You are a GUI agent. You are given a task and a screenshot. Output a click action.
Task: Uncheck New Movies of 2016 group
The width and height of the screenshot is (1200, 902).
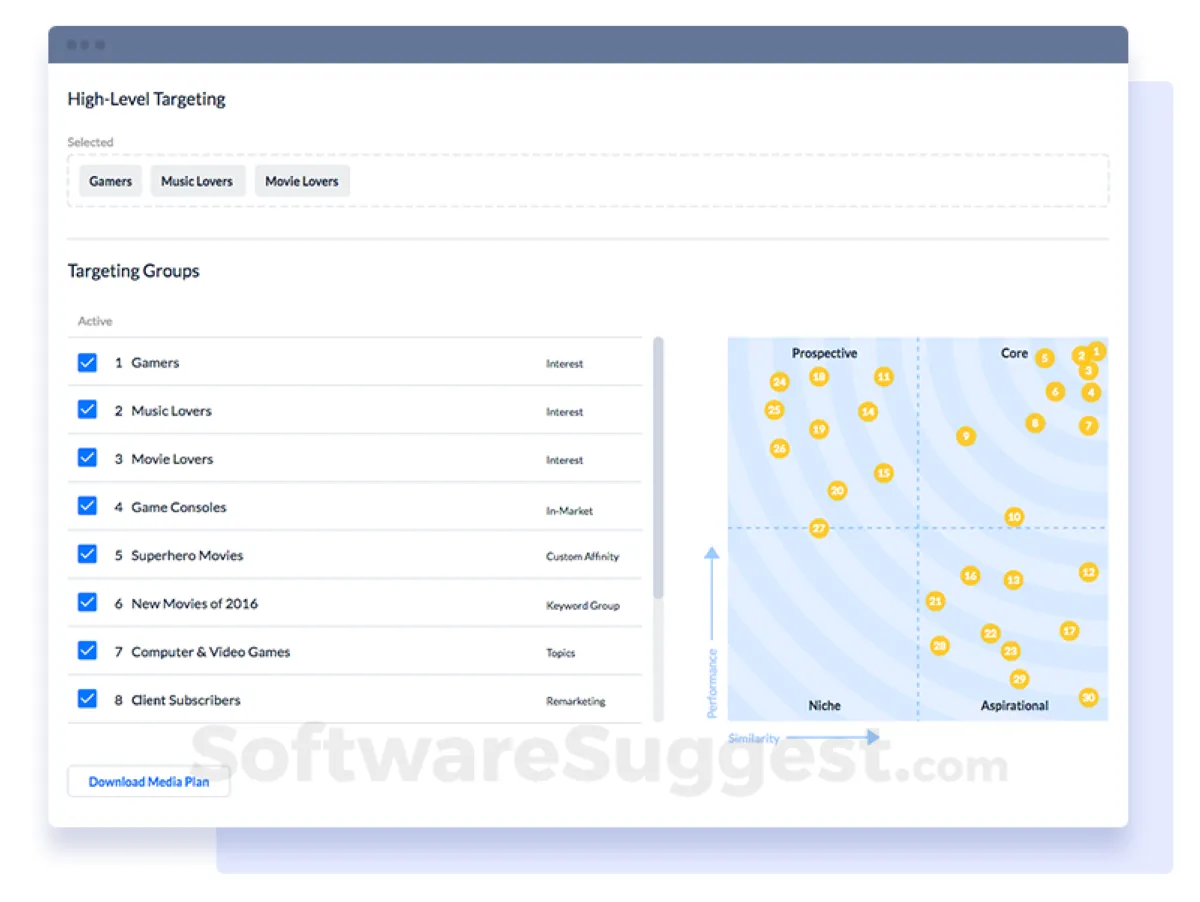click(87, 602)
